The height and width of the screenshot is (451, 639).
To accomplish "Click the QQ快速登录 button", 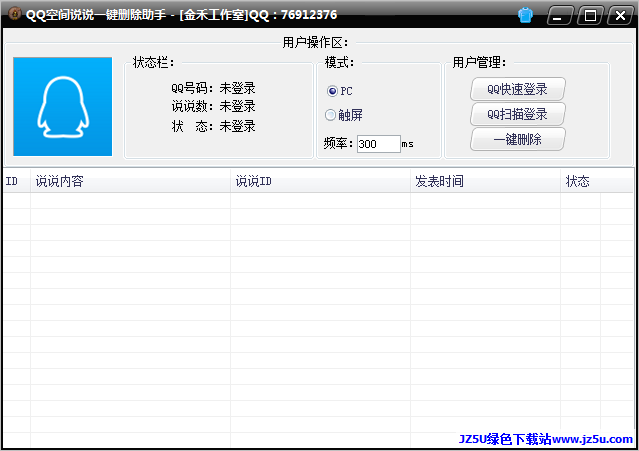I will click(518, 89).
